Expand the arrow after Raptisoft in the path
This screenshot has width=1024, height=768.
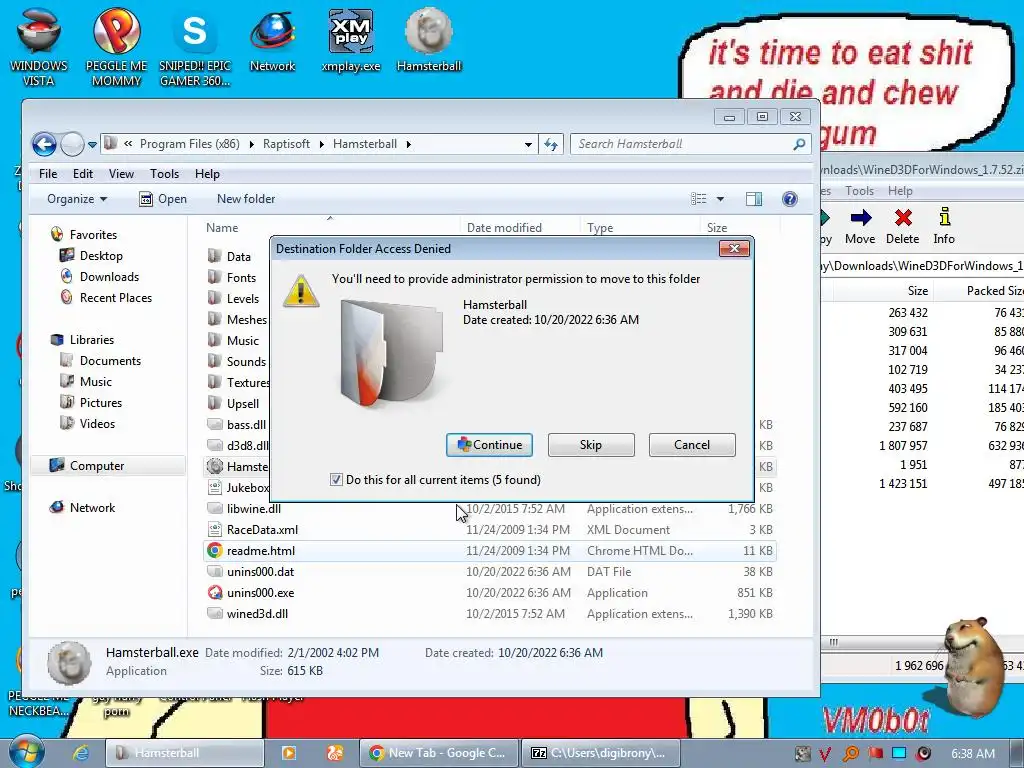(x=321, y=144)
